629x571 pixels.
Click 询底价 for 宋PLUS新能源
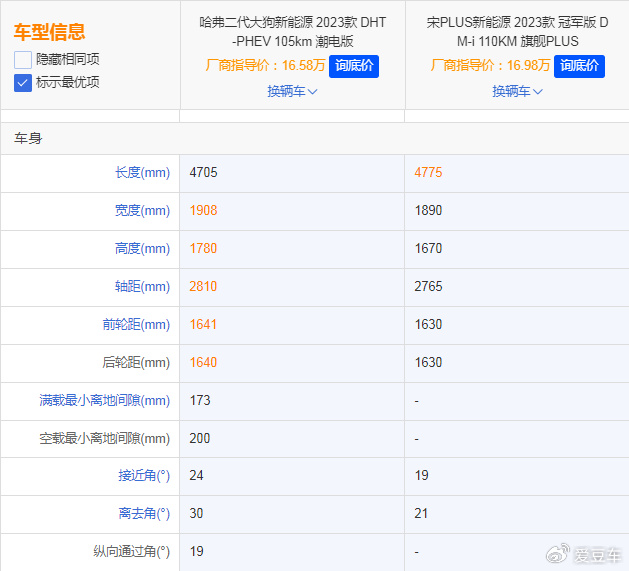[579, 66]
